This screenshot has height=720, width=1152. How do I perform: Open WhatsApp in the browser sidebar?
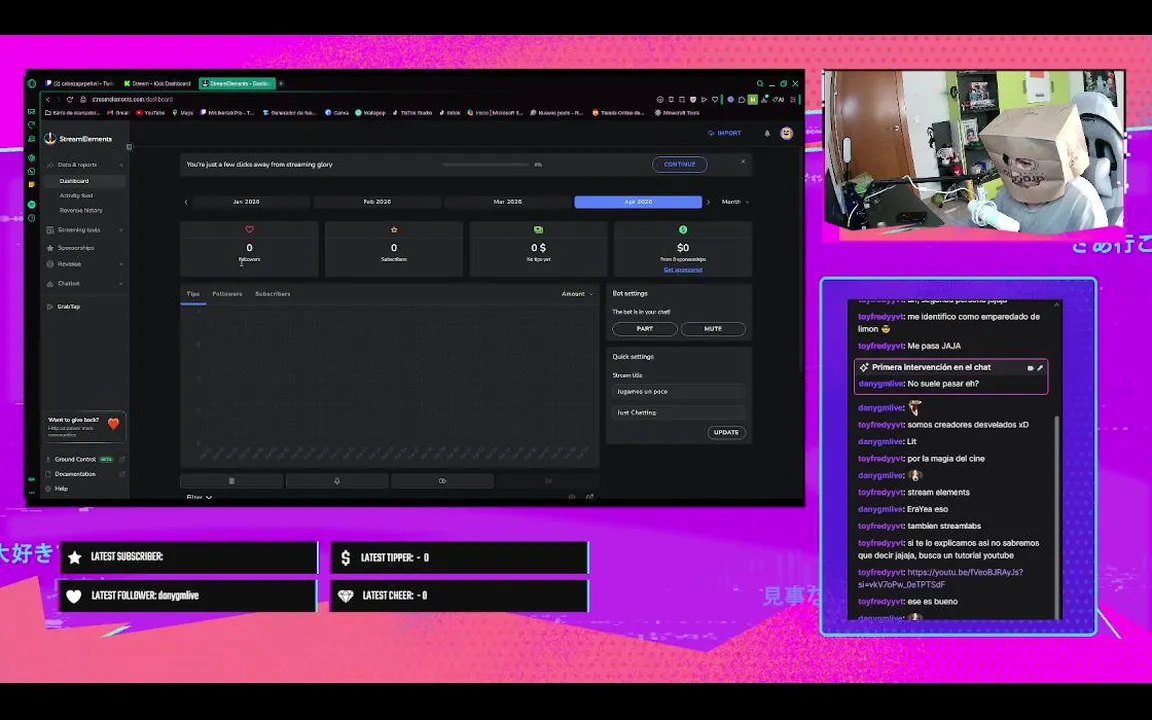pyautogui.click(x=32, y=171)
